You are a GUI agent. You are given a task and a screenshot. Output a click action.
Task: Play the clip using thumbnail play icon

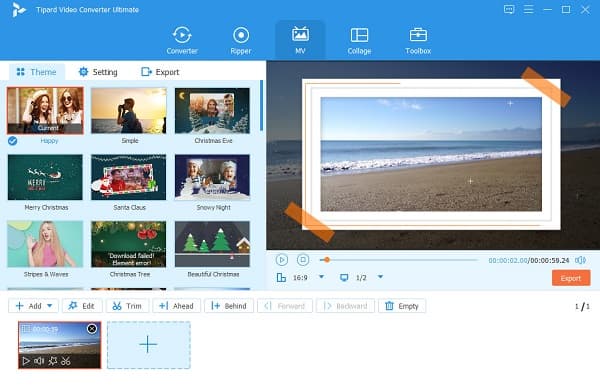click(26, 361)
